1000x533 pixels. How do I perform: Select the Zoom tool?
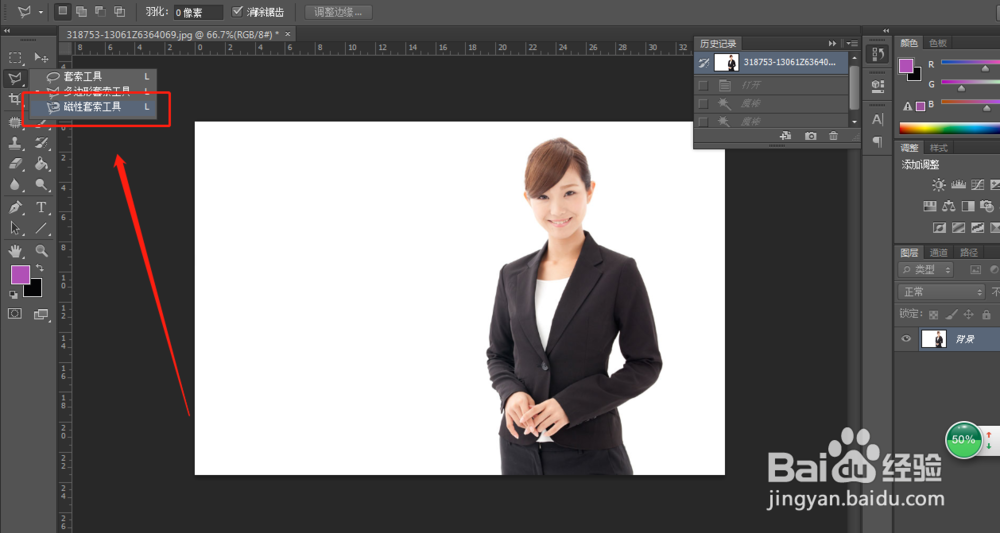coord(41,251)
